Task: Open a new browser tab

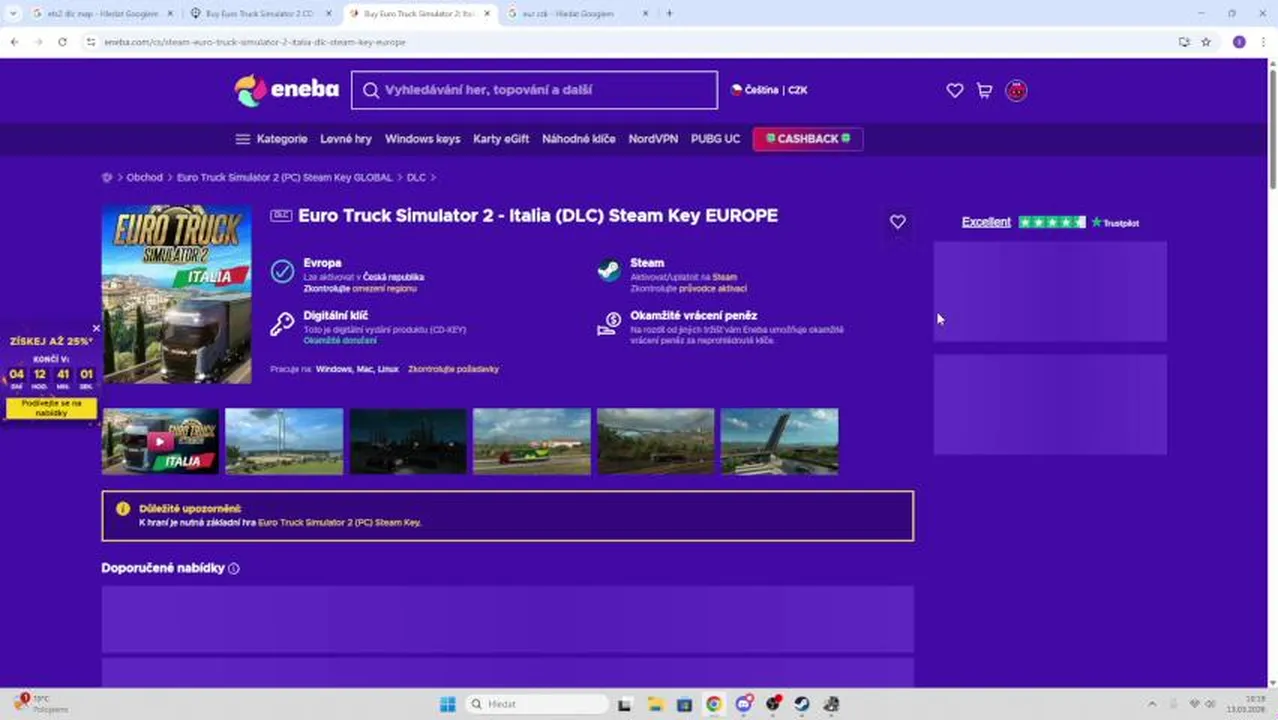Action: click(669, 13)
